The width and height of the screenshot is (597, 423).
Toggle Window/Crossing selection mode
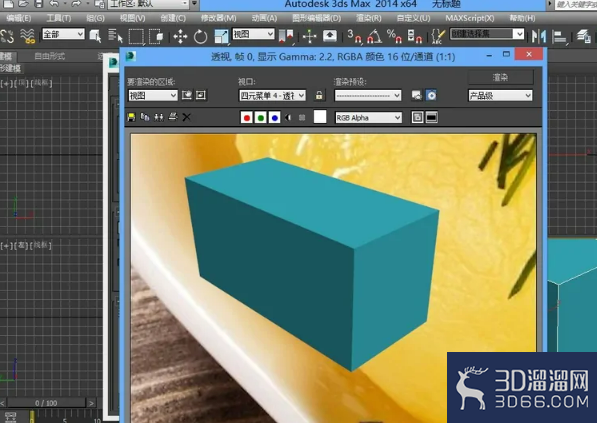tap(156, 37)
